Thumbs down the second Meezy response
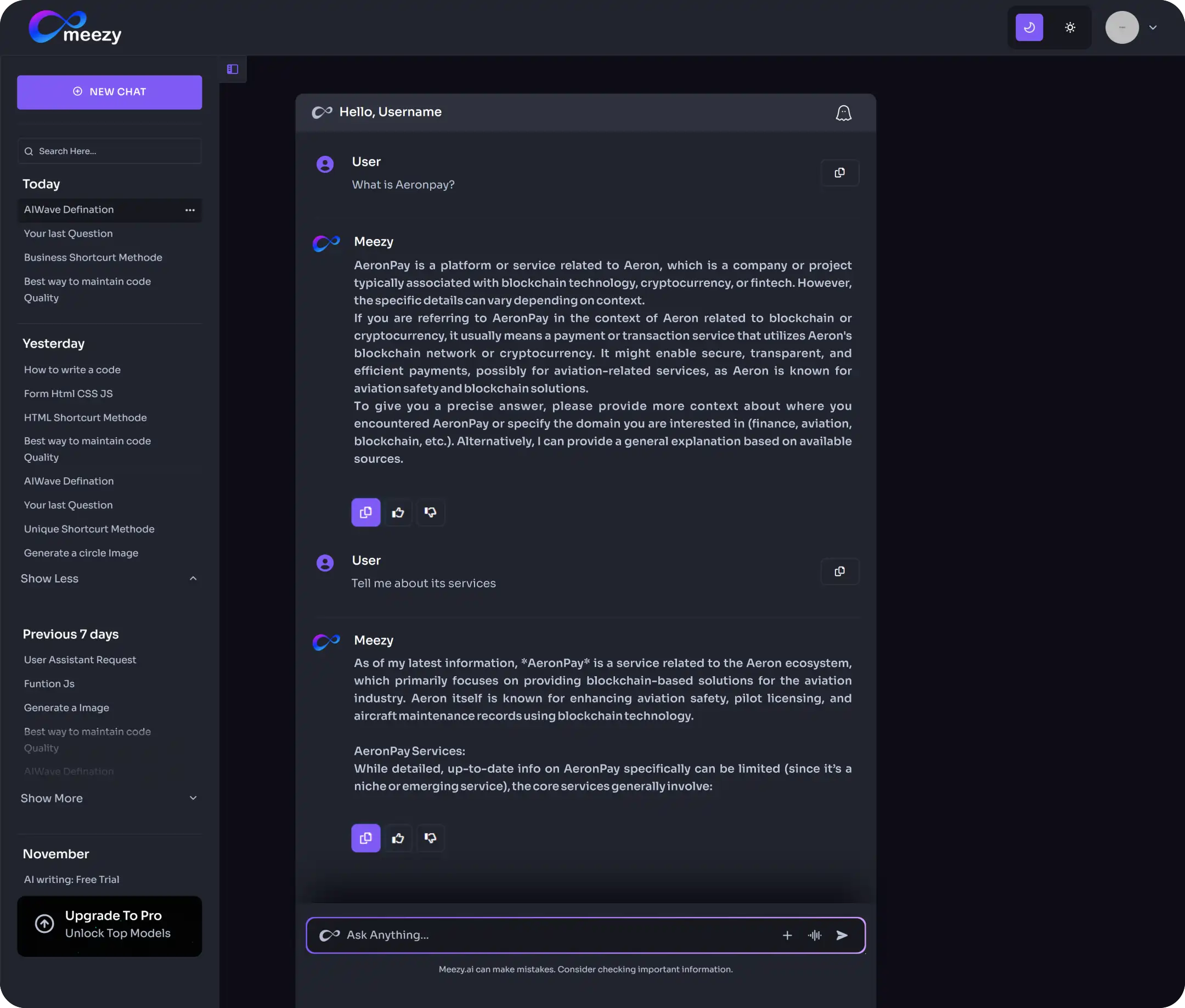1185x1008 pixels. [431, 837]
